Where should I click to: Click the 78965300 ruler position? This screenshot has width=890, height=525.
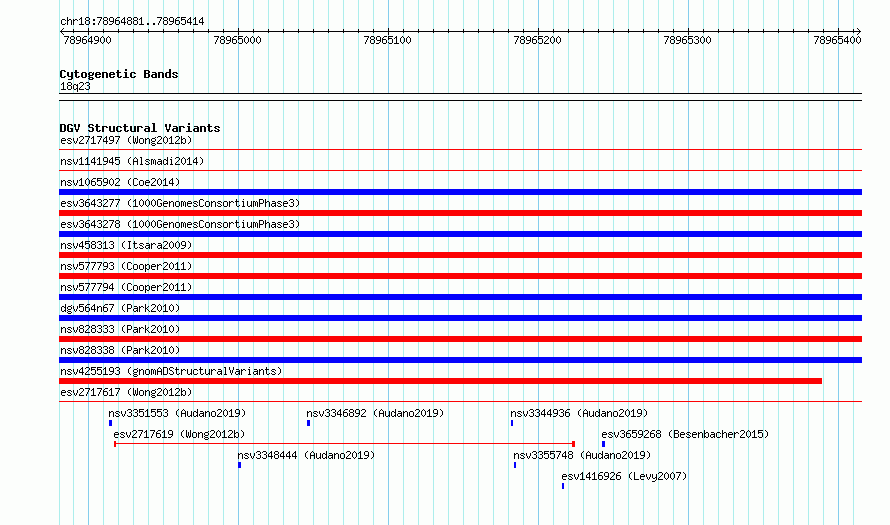click(x=687, y=40)
